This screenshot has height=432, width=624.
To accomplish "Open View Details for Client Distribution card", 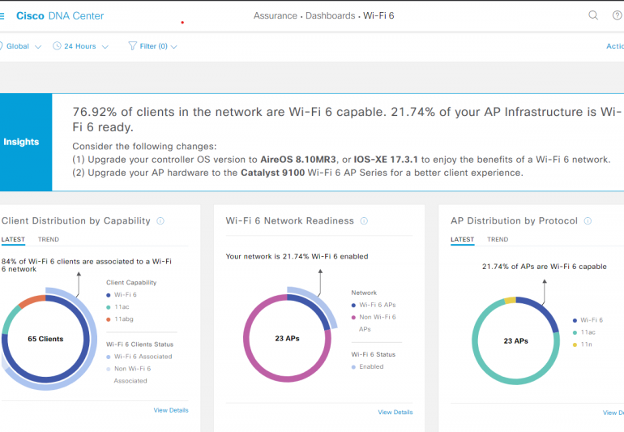I will 170,410.
